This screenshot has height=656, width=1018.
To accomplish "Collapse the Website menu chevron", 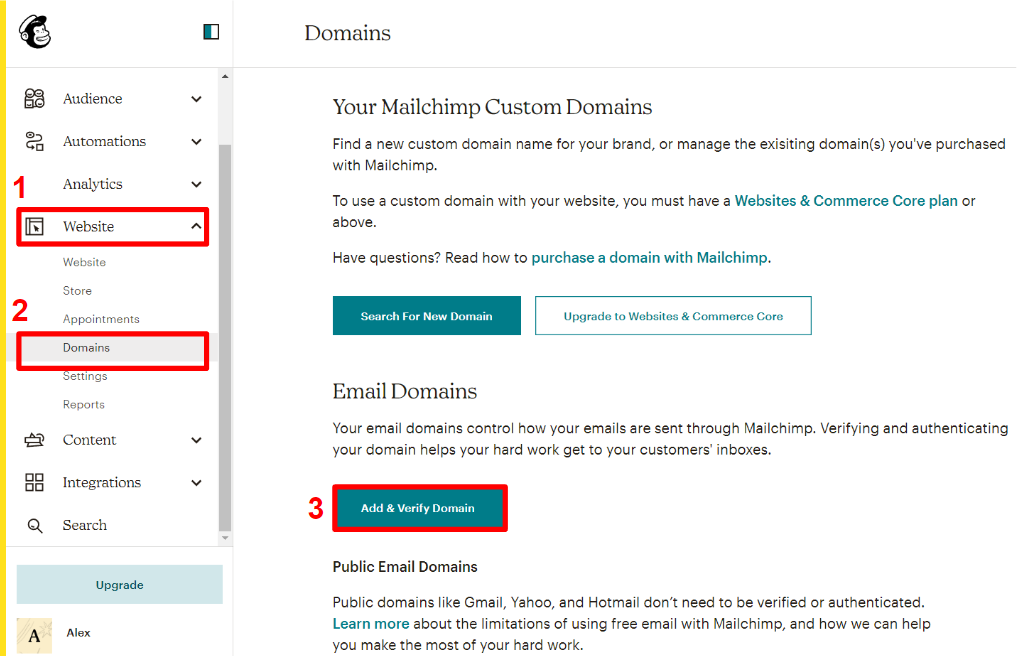I will [x=196, y=226].
